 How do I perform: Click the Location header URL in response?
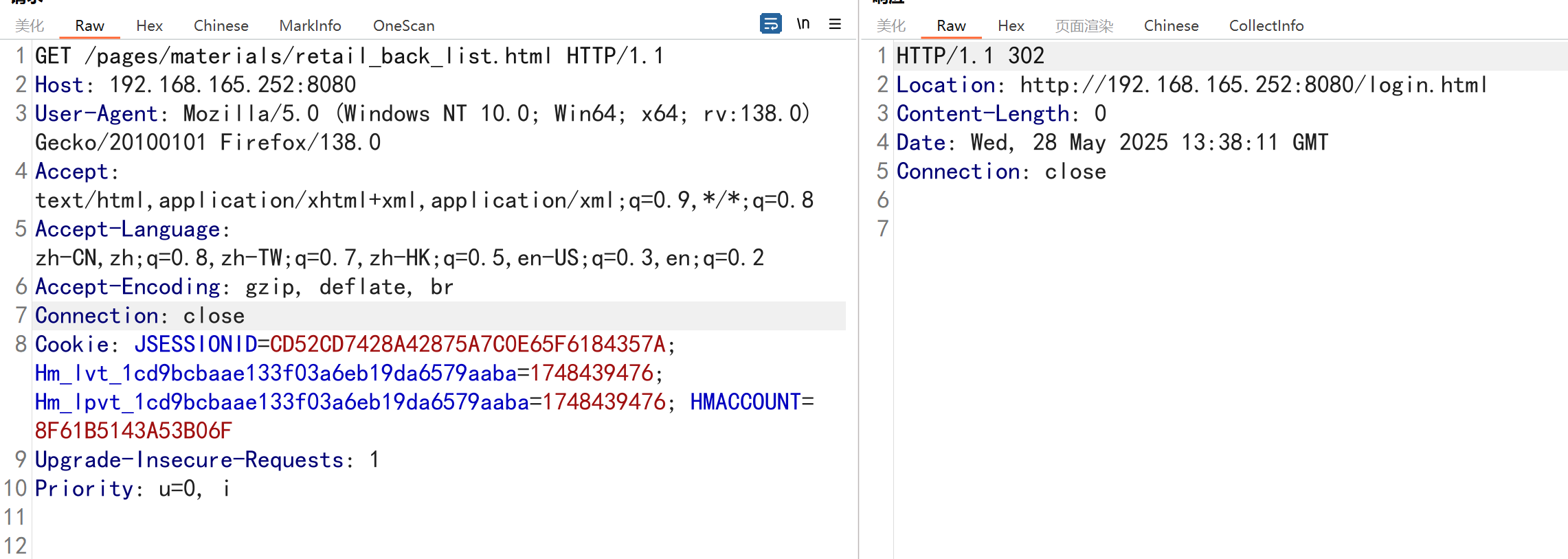coord(1253,85)
